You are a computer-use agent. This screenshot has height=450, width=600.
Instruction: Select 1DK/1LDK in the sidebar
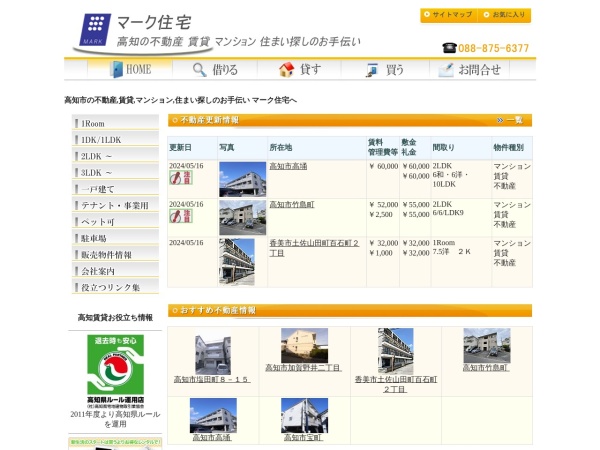(115, 140)
